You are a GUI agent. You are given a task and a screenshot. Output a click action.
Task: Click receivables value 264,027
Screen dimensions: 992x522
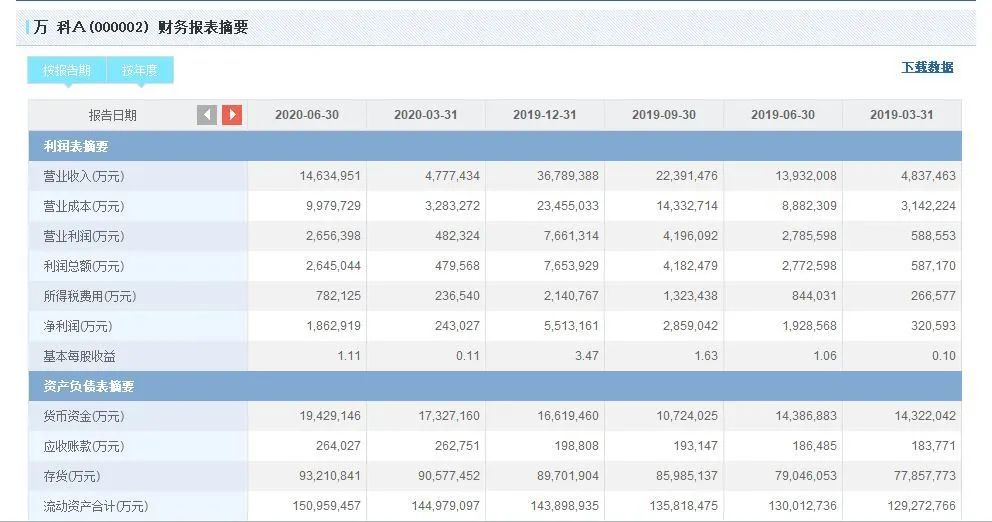coord(338,445)
